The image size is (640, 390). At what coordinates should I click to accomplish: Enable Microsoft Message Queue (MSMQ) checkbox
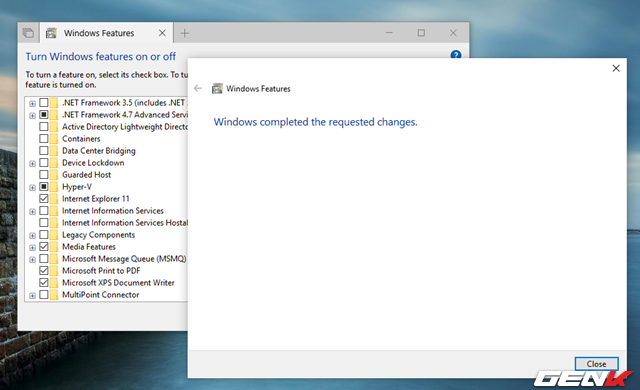tap(44, 259)
